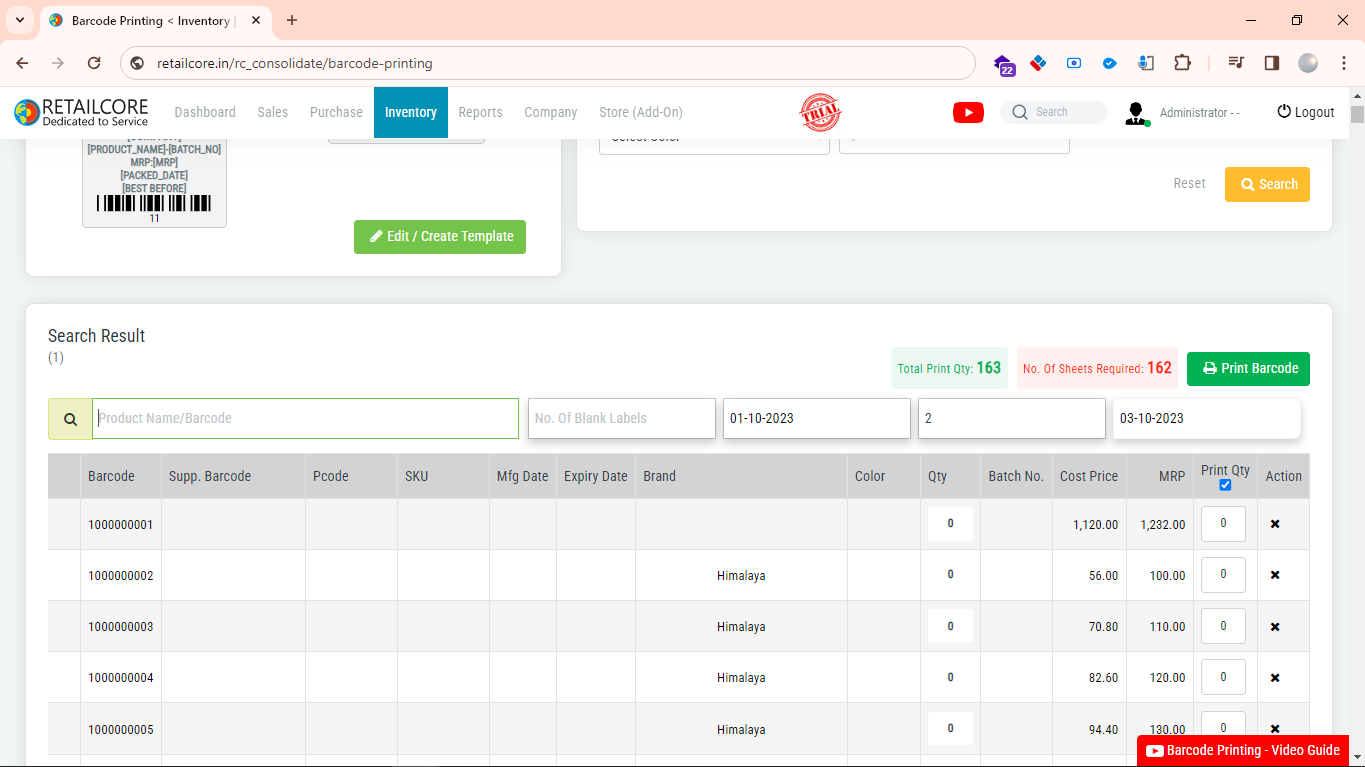Open the Reports menu

[481, 112]
